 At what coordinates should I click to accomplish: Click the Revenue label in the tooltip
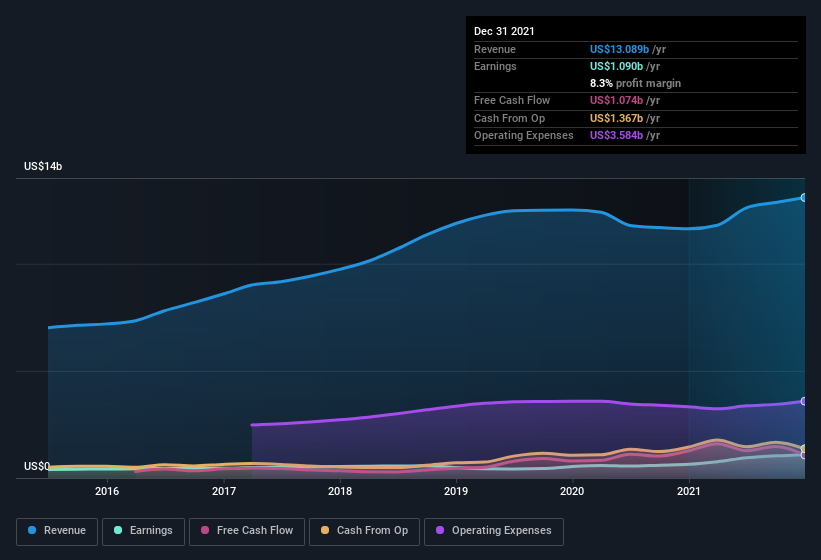point(495,49)
